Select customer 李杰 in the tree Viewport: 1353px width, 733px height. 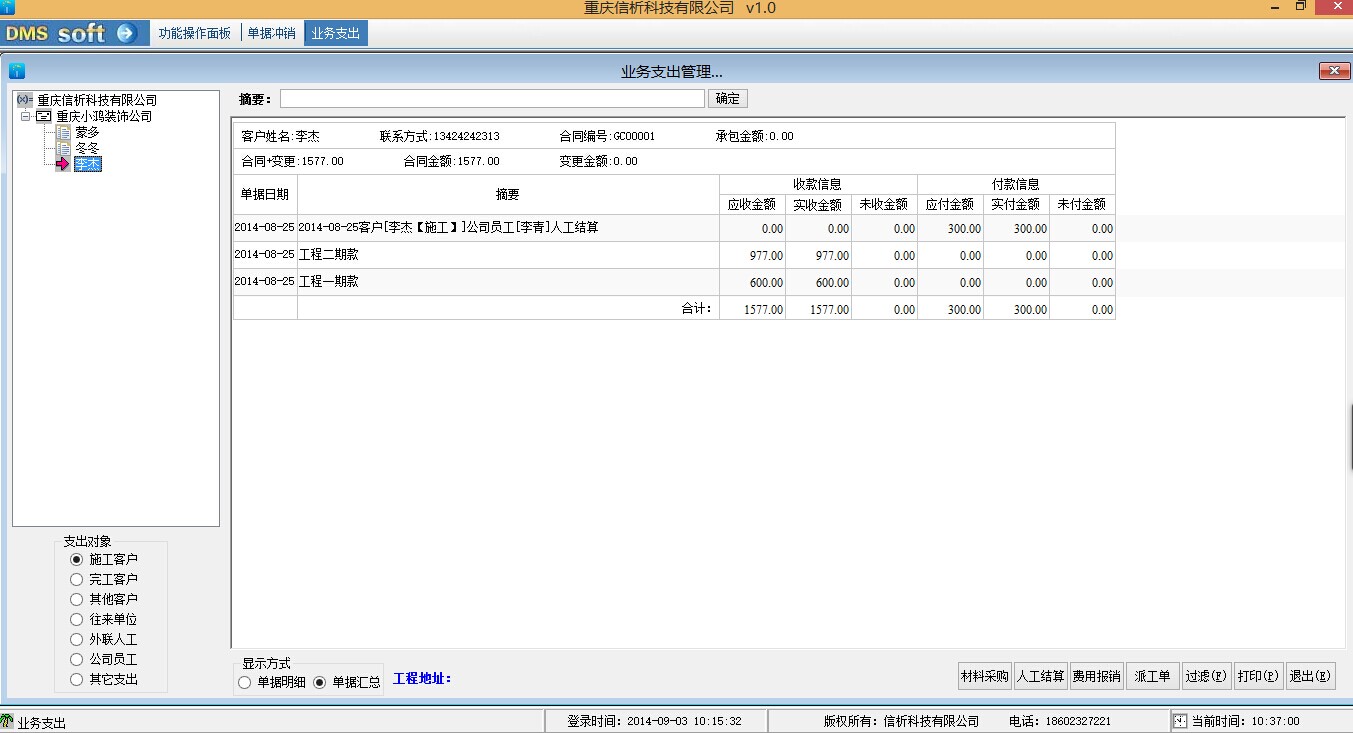click(x=88, y=164)
